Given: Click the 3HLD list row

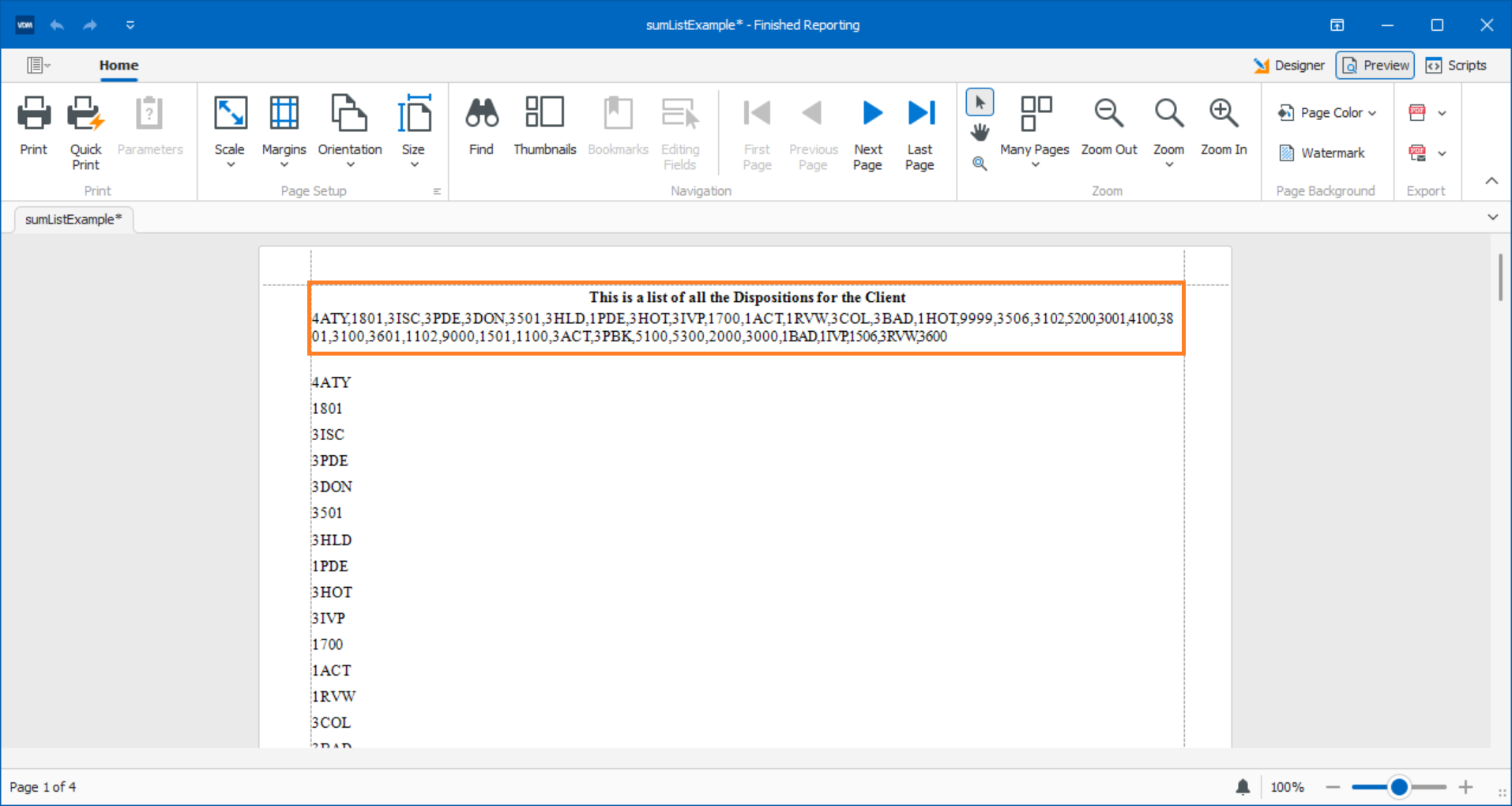Looking at the screenshot, I should click(332, 540).
